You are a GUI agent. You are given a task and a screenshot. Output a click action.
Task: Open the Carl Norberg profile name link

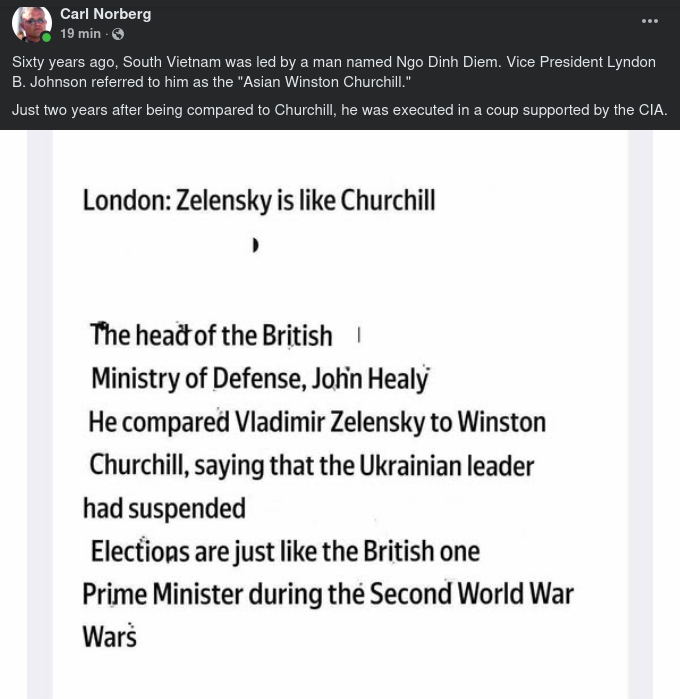tap(105, 14)
